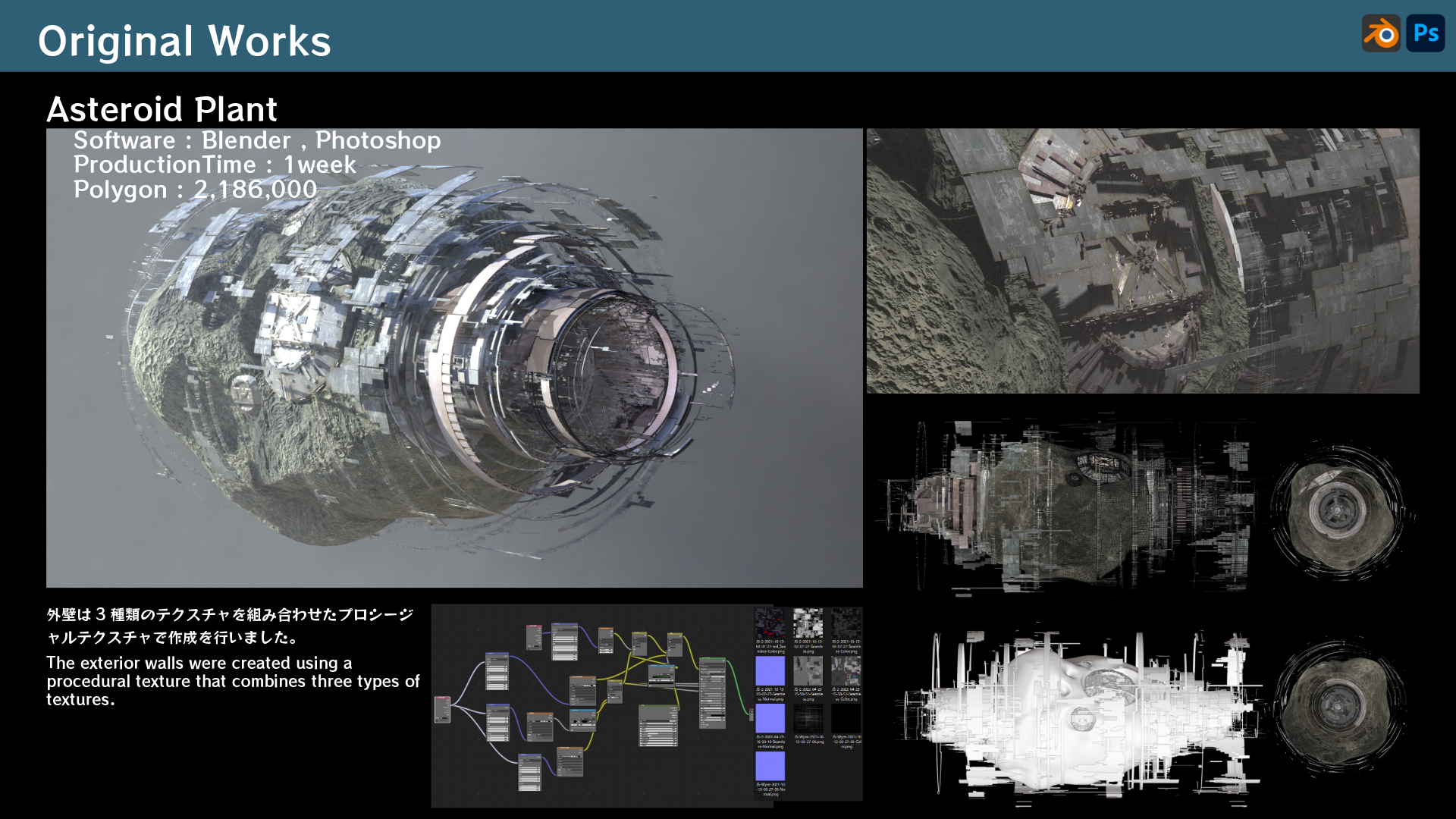Click the Photoshop Ps icon
This screenshot has height=819, width=1456.
(1425, 33)
